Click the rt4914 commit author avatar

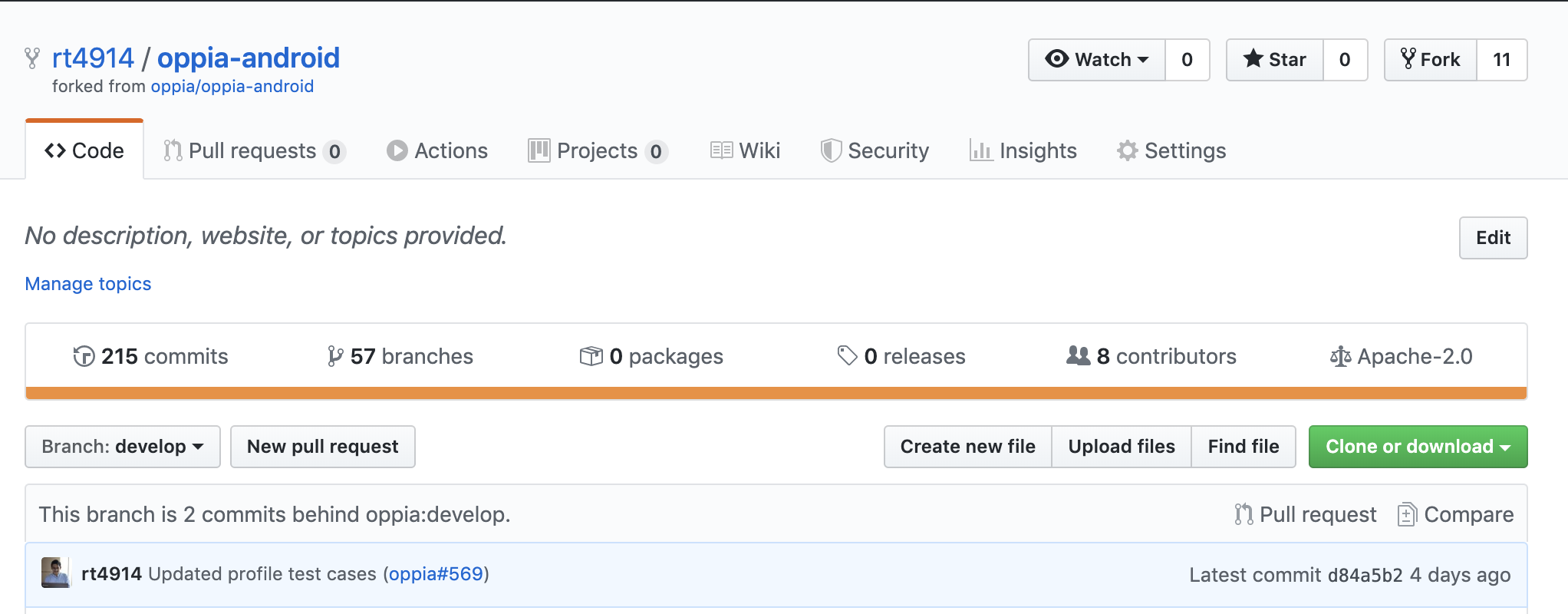point(56,573)
